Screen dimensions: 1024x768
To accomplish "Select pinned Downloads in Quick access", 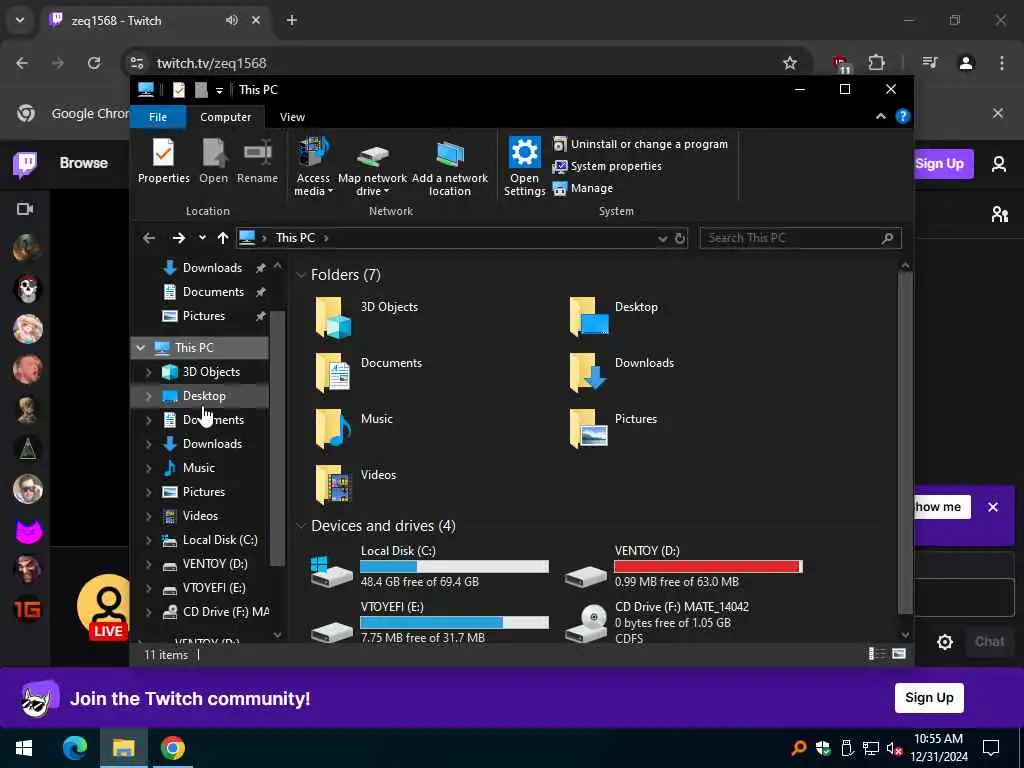I will tap(212, 268).
